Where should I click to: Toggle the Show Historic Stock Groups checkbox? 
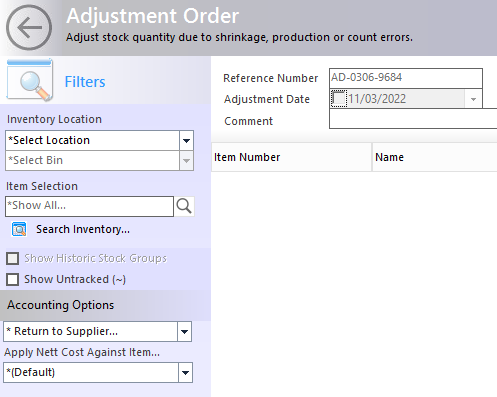13,258
